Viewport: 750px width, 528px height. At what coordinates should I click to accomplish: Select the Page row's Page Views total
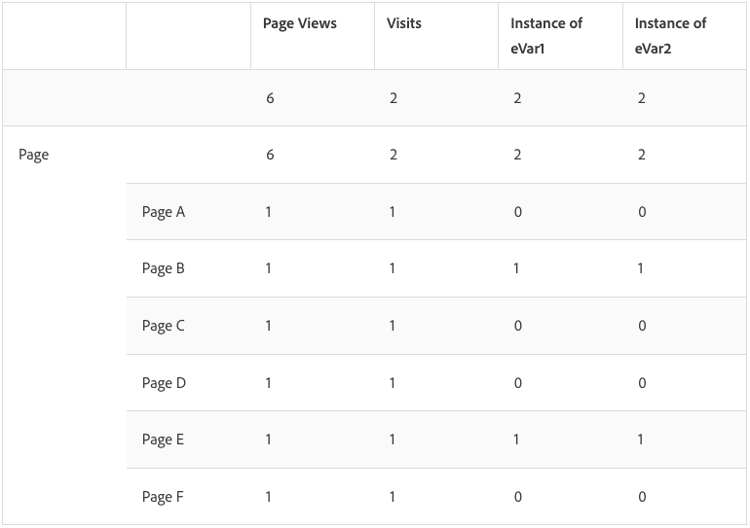(270, 155)
